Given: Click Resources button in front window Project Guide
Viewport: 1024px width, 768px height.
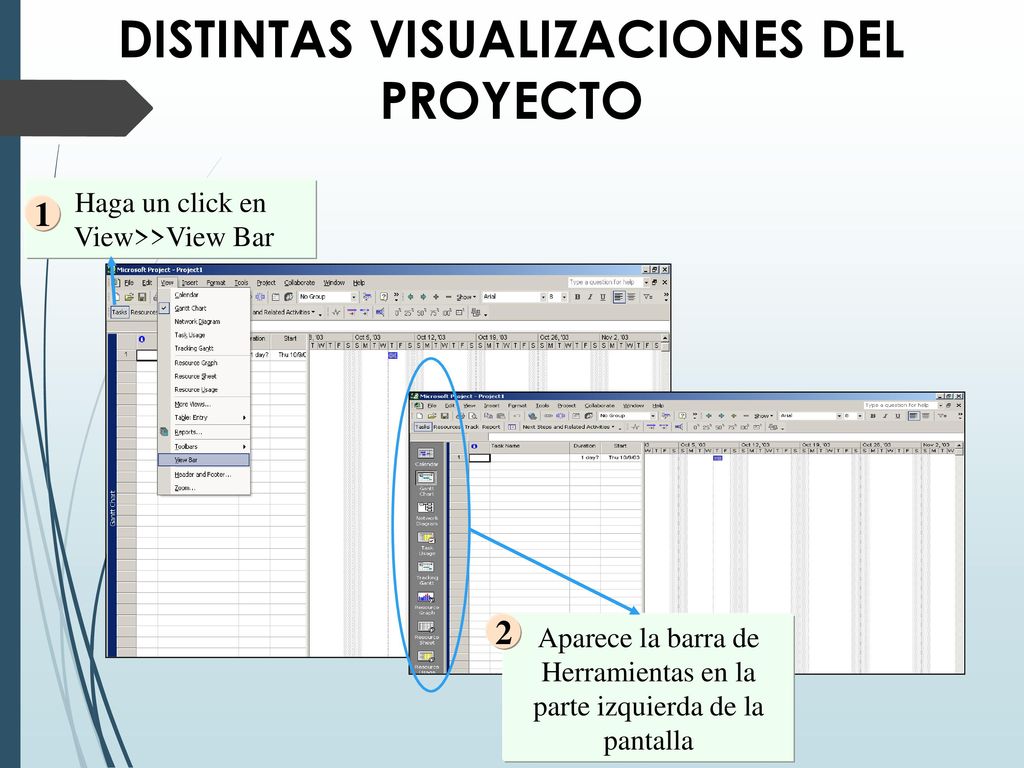Looking at the screenshot, I should (447, 427).
